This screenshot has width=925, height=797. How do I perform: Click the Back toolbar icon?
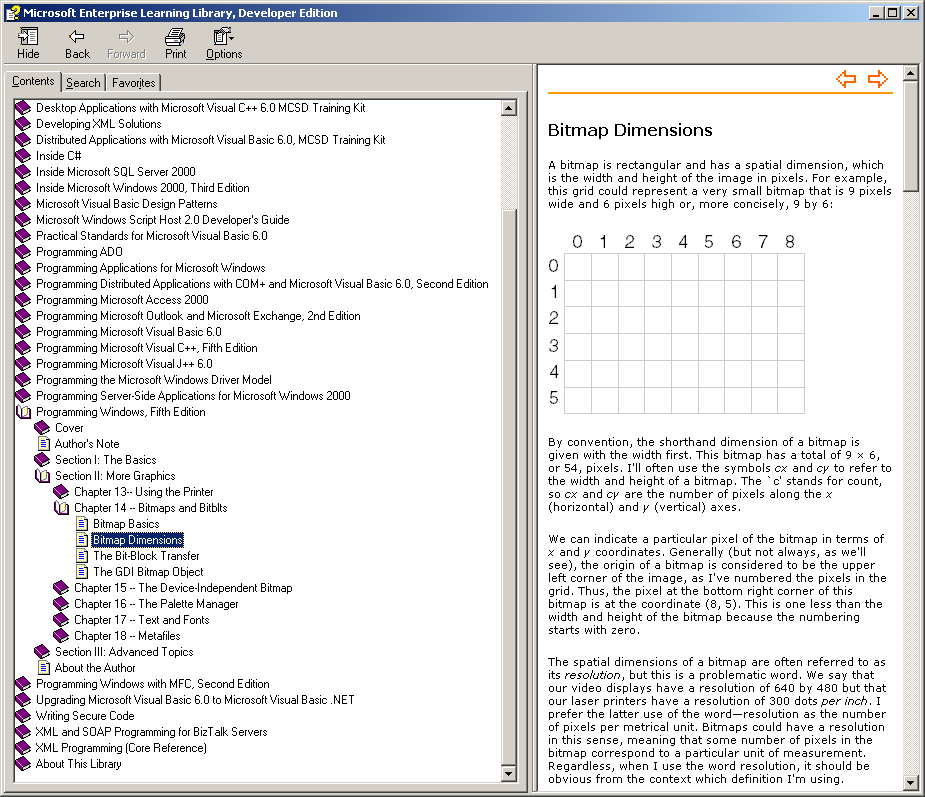coord(77,37)
